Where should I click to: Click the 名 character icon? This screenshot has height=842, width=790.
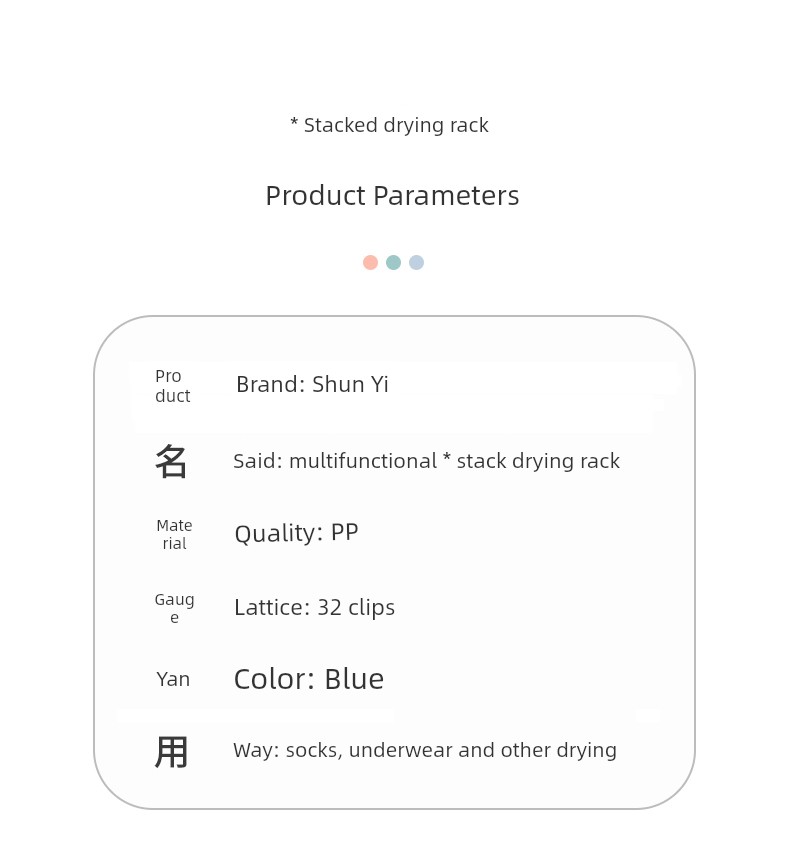172,462
